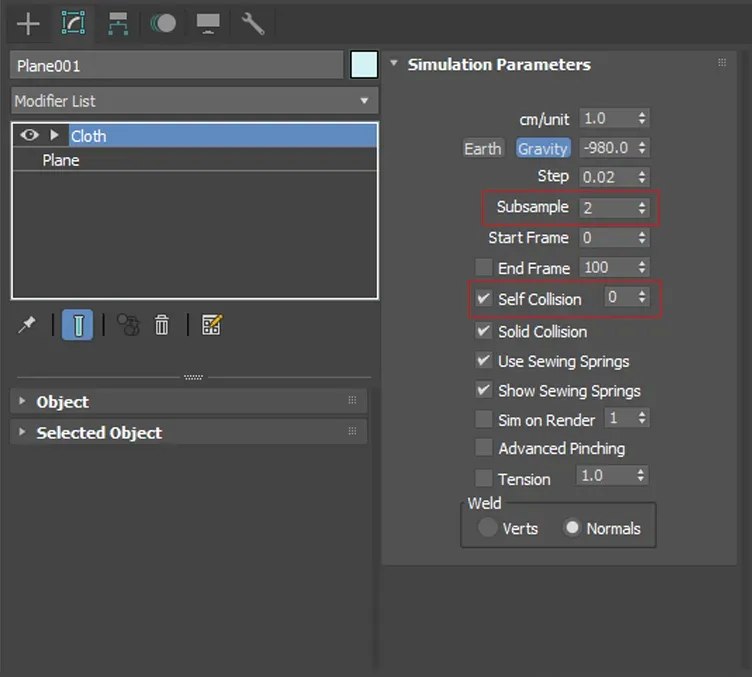
Task: Open the Modifier List dropdown
Action: 195,101
